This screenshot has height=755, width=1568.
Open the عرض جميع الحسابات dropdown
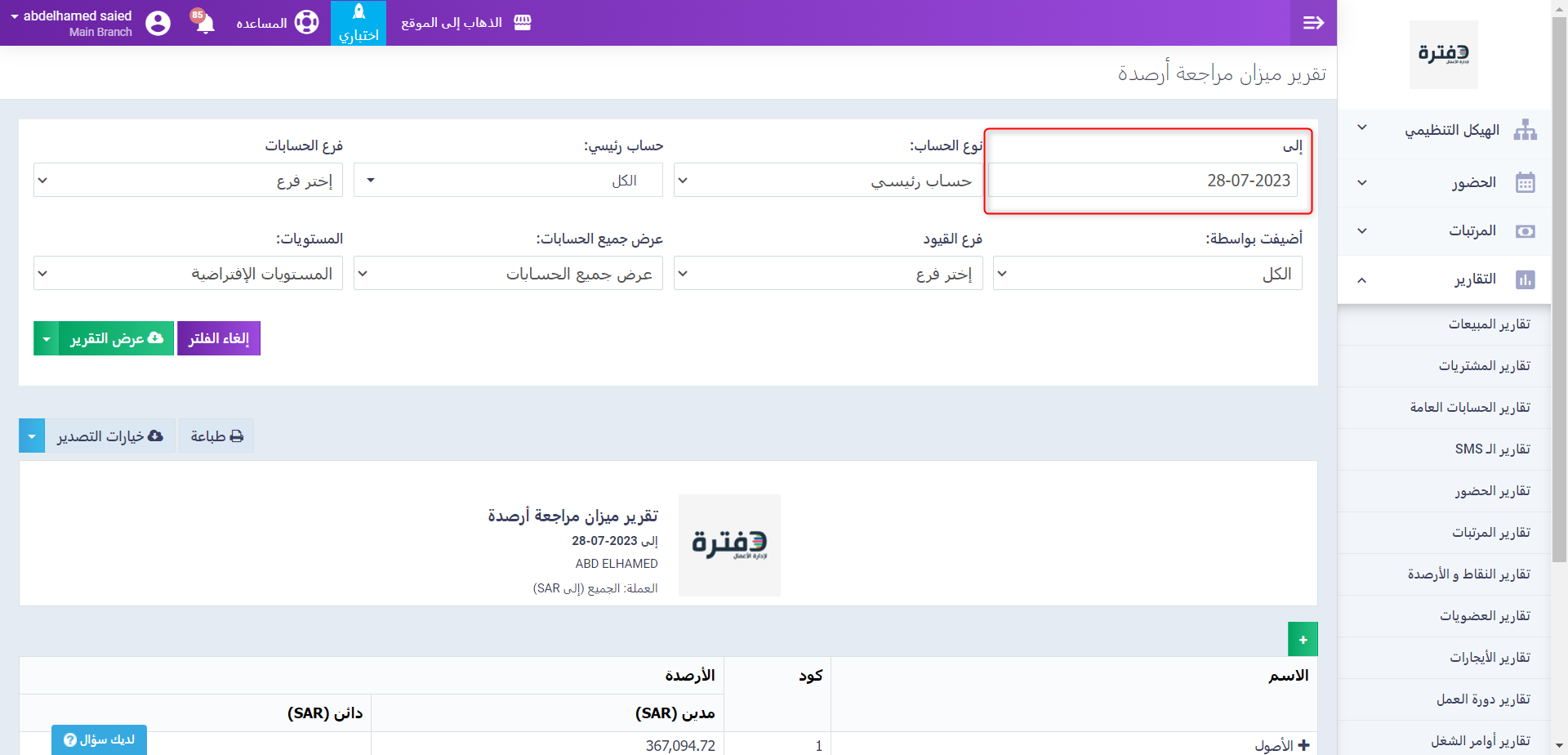[508, 273]
